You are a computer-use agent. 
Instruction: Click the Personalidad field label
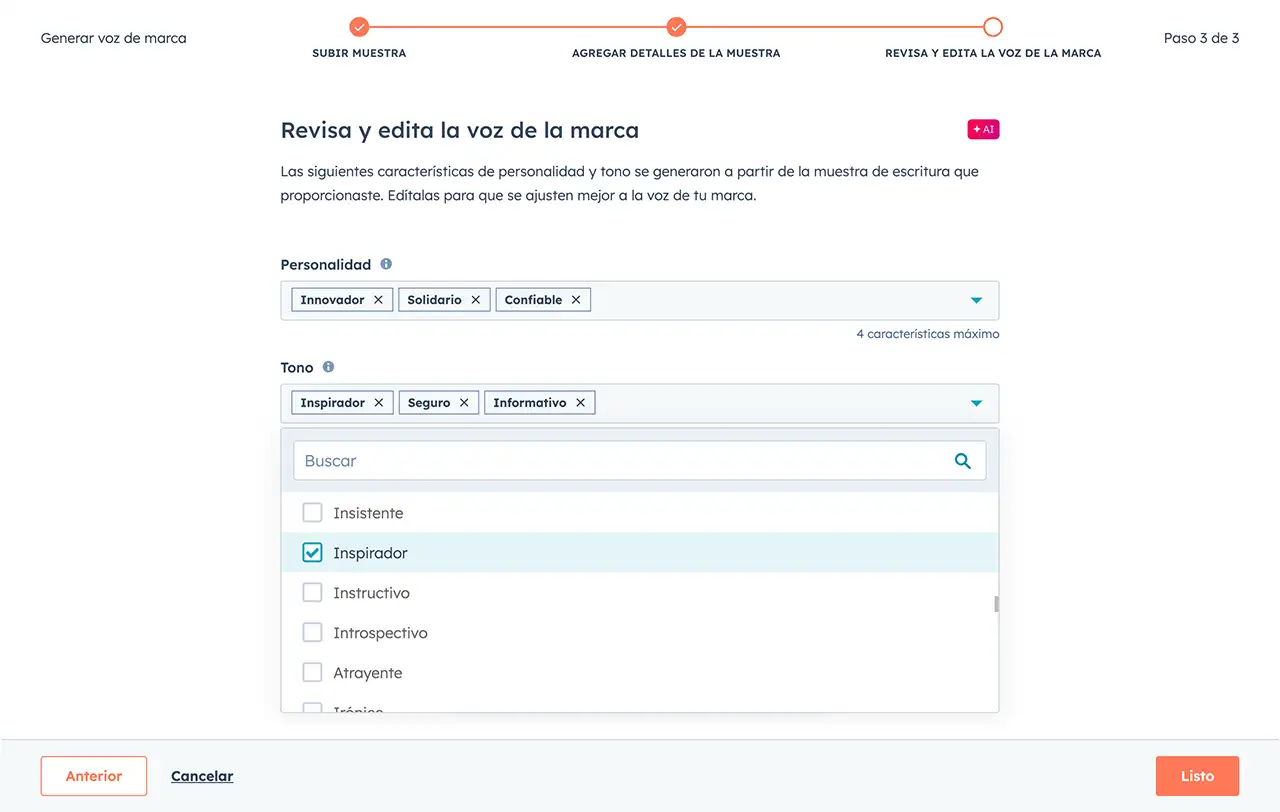[x=326, y=265]
